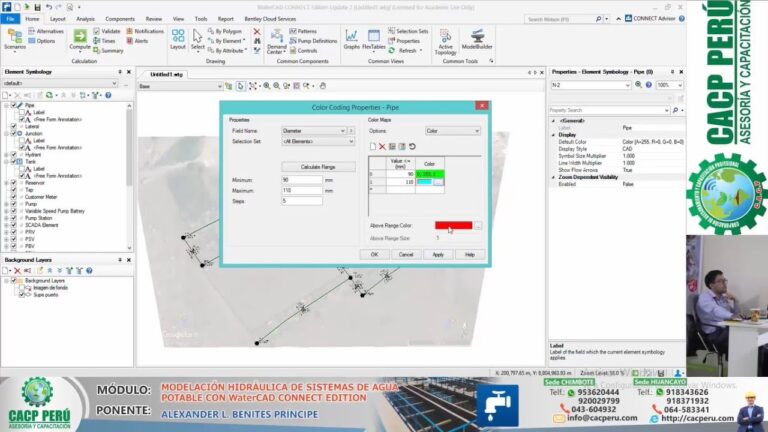The height and width of the screenshot is (432, 768).
Task: Switch to the Components ribbon tab
Action: tap(120, 19)
